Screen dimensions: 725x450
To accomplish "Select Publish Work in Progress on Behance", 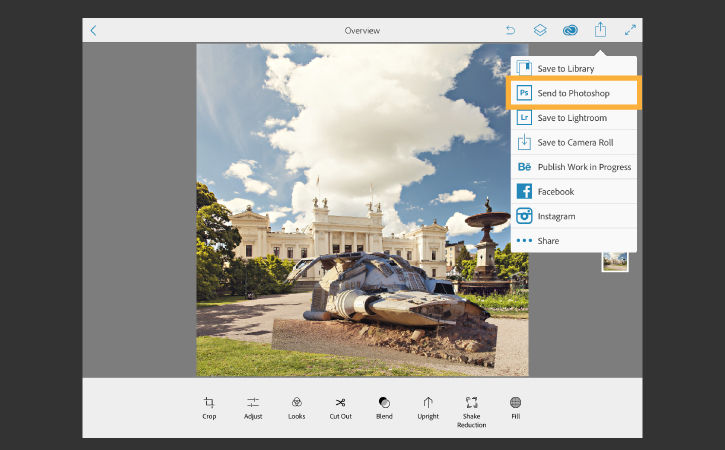I will click(574, 167).
